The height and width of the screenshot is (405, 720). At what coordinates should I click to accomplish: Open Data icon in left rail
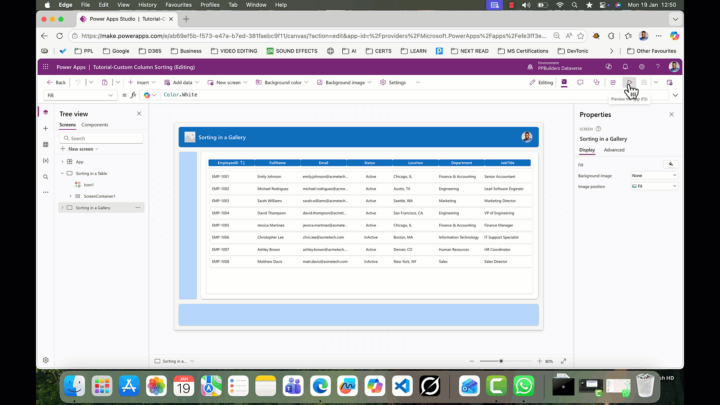(x=45, y=145)
